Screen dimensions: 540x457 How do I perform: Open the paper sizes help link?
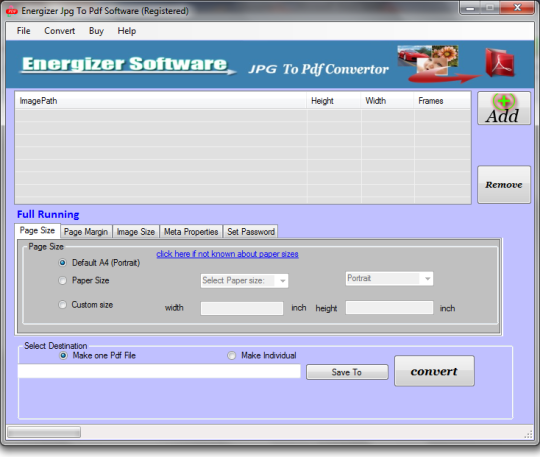click(227, 254)
